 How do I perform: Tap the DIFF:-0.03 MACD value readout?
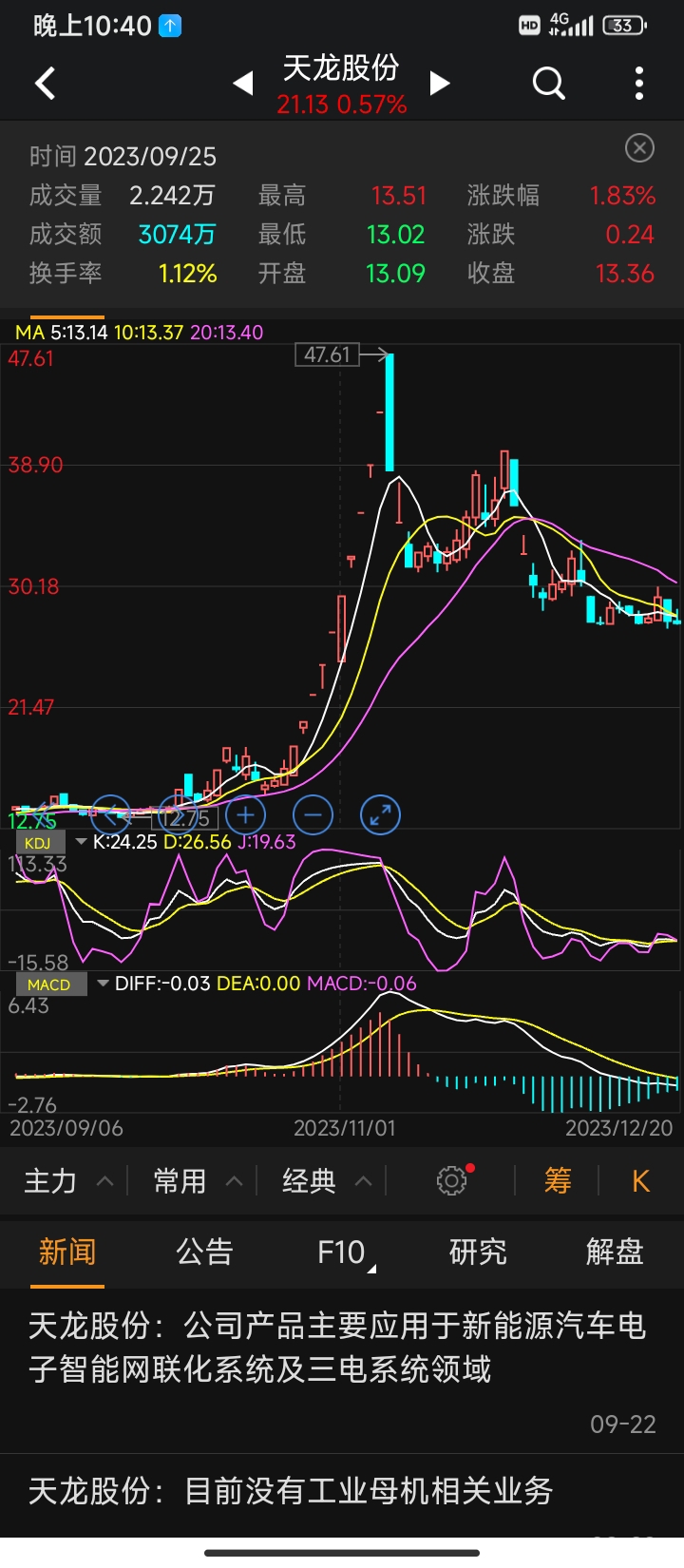pyautogui.click(x=162, y=984)
